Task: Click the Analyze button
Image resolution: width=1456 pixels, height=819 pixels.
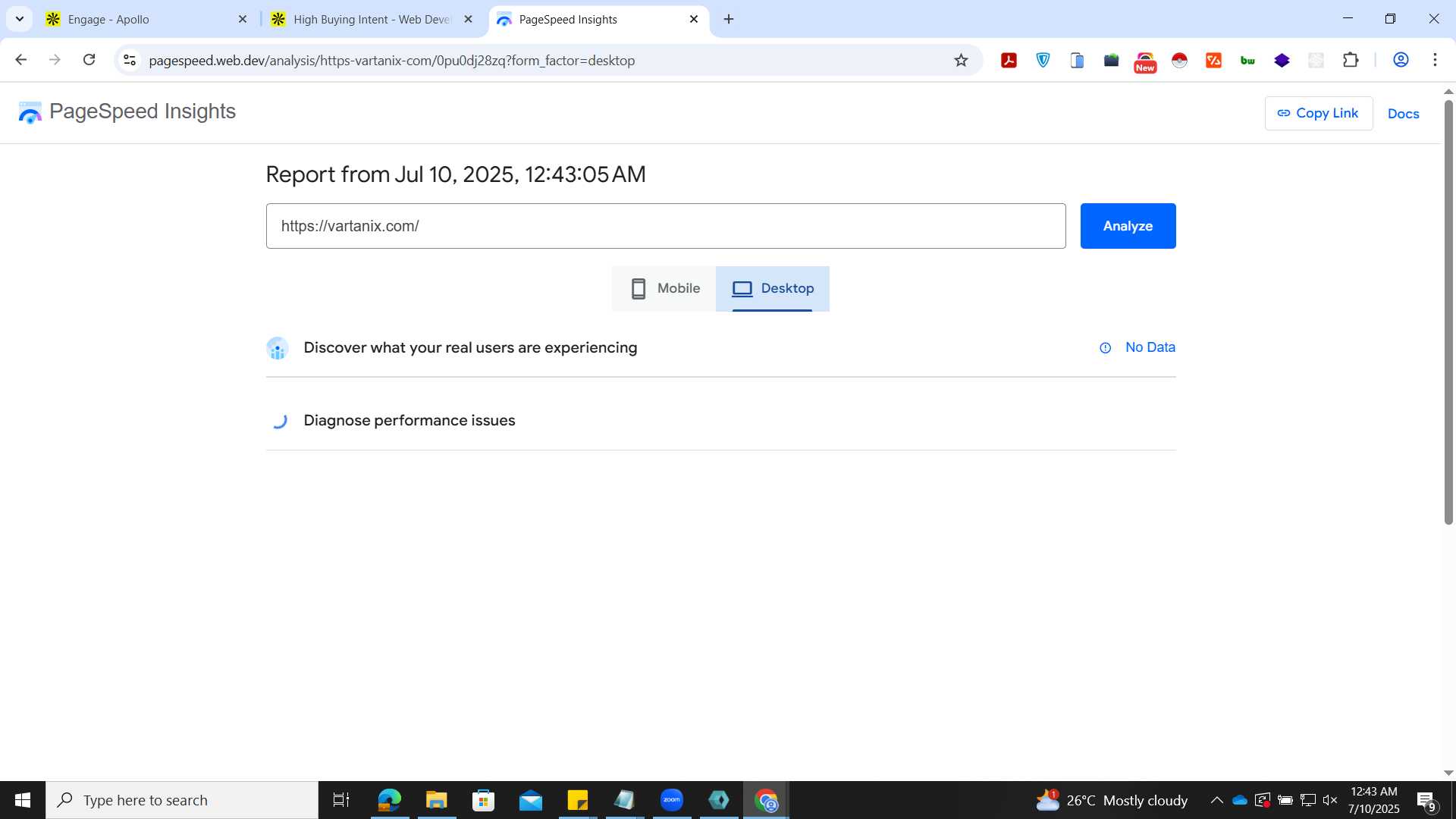Action: coord(1128,226)
